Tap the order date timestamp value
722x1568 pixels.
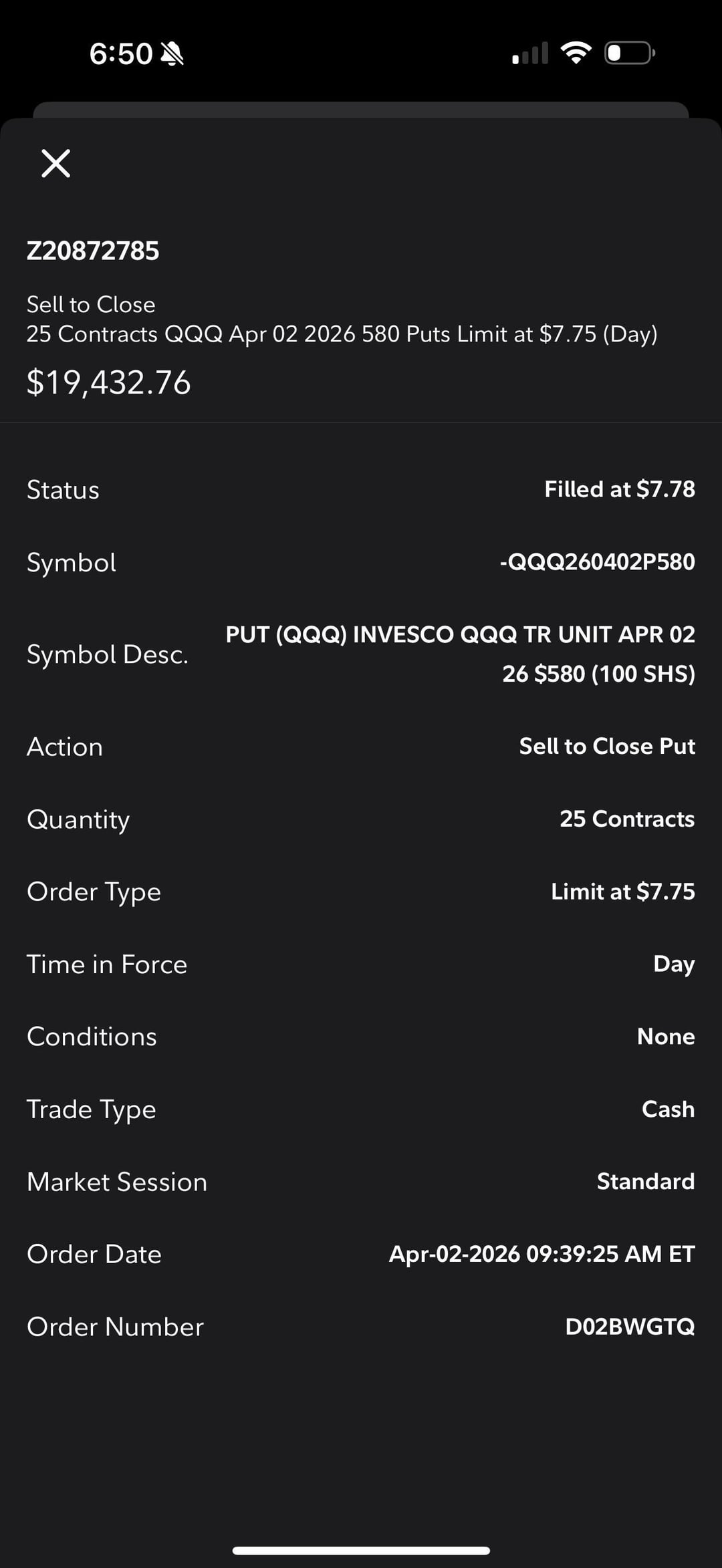pos(541,1254)
